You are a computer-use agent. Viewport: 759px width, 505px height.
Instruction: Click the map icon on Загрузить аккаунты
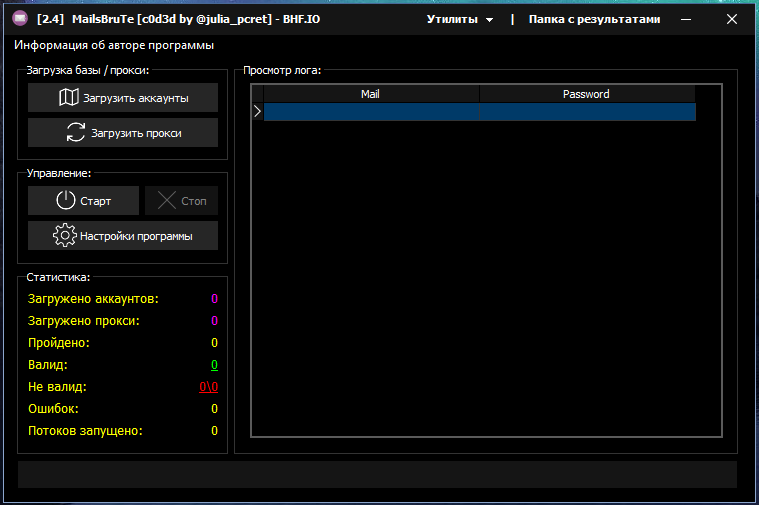pyautogui.click(x=69, y=97)
